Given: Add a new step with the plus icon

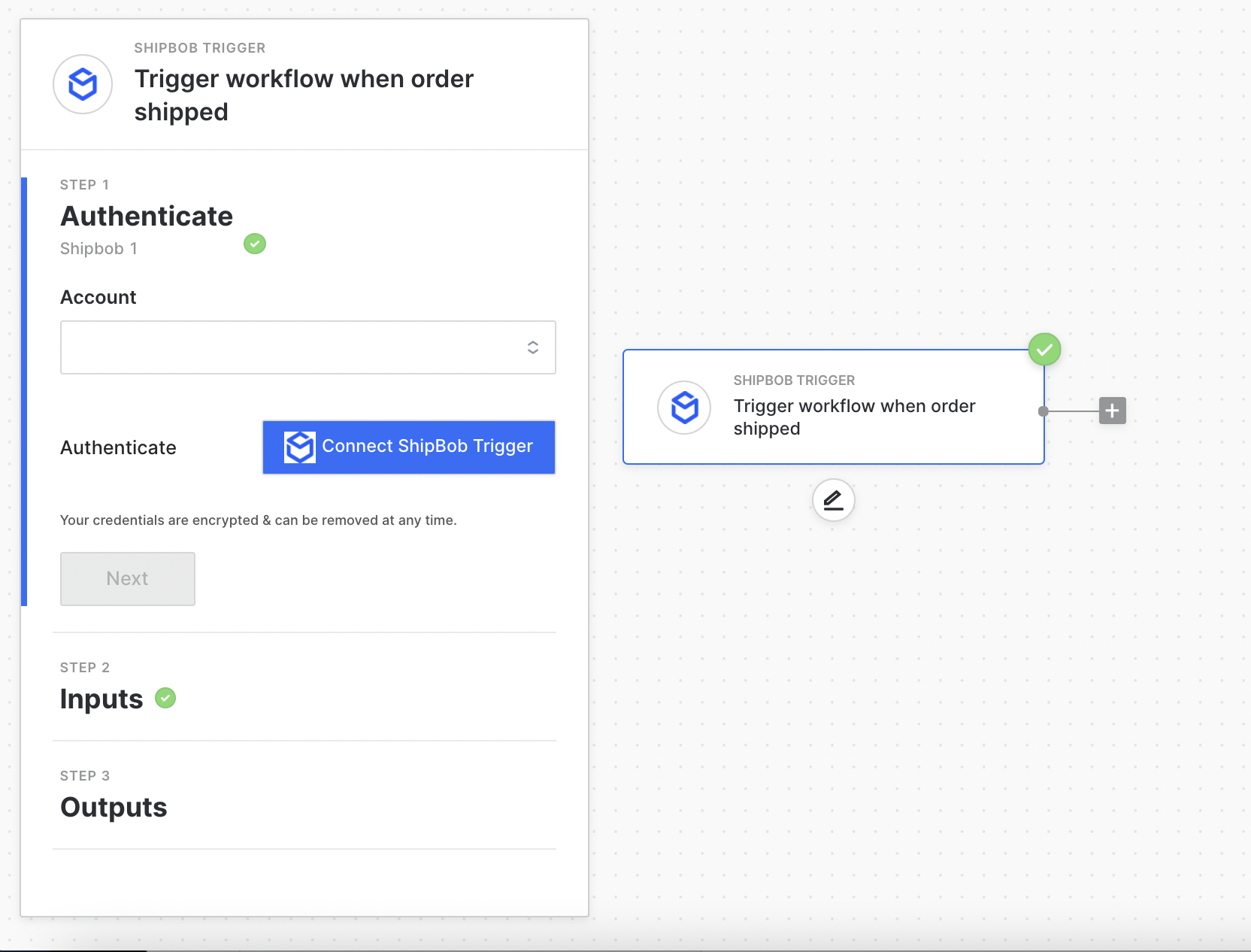Looking at the screenshot, I should (x=1112, y=411).
